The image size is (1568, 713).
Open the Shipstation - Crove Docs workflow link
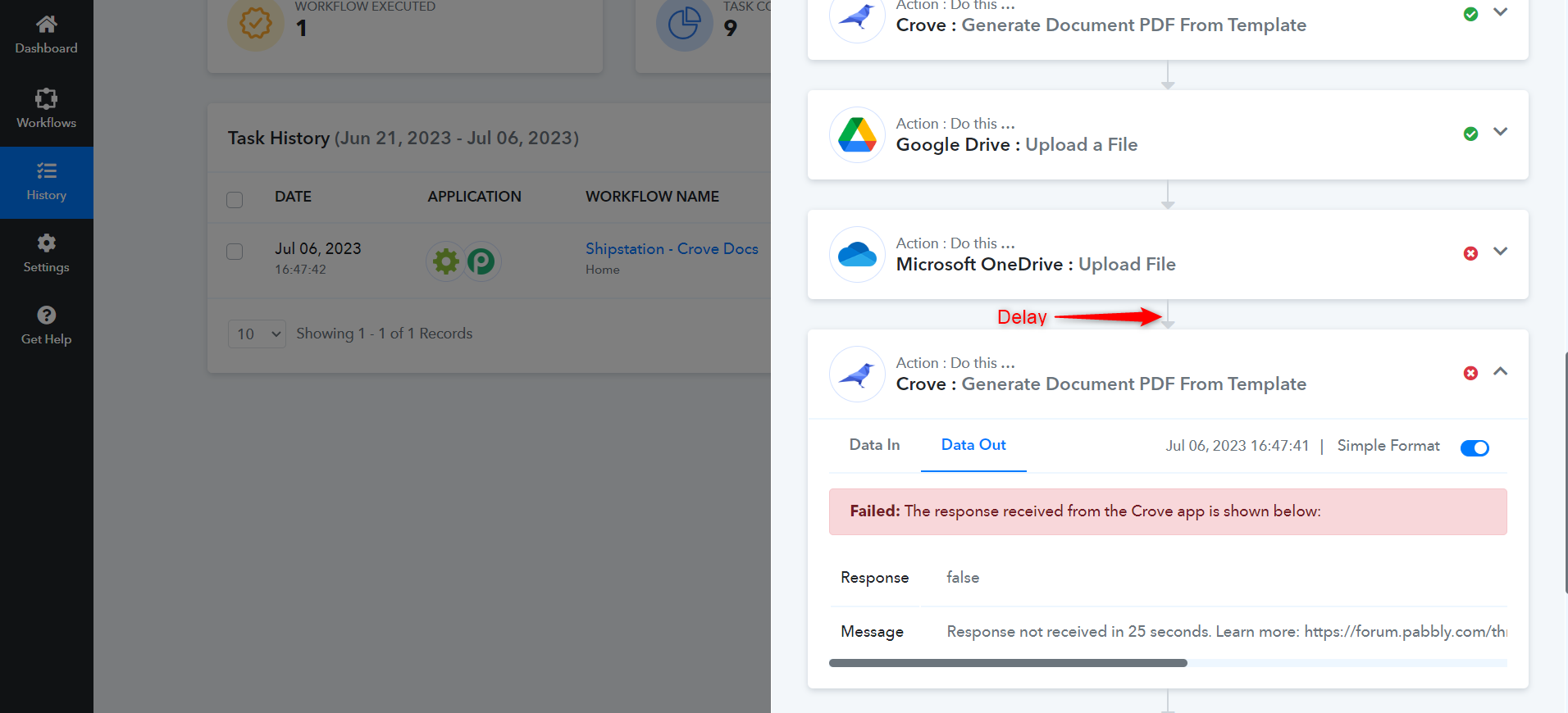click(x=672, y=248)
